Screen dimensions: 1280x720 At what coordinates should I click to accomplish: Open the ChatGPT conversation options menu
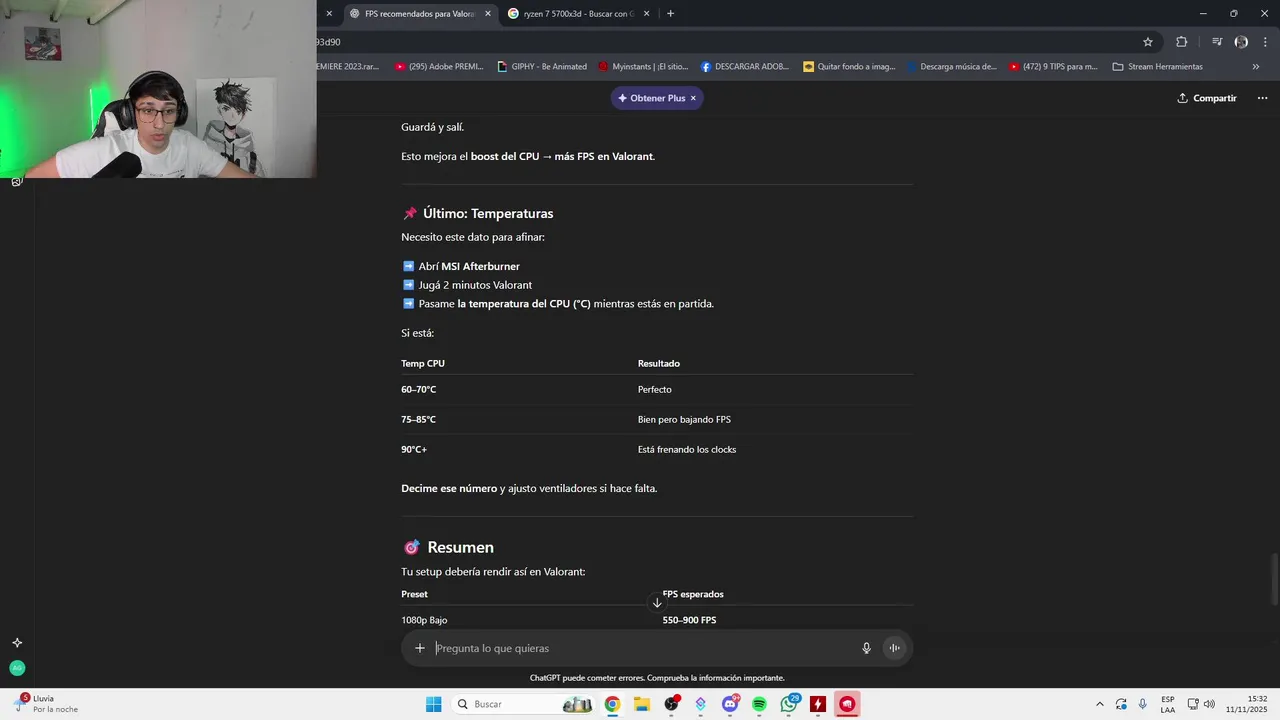coord(1263,98)
